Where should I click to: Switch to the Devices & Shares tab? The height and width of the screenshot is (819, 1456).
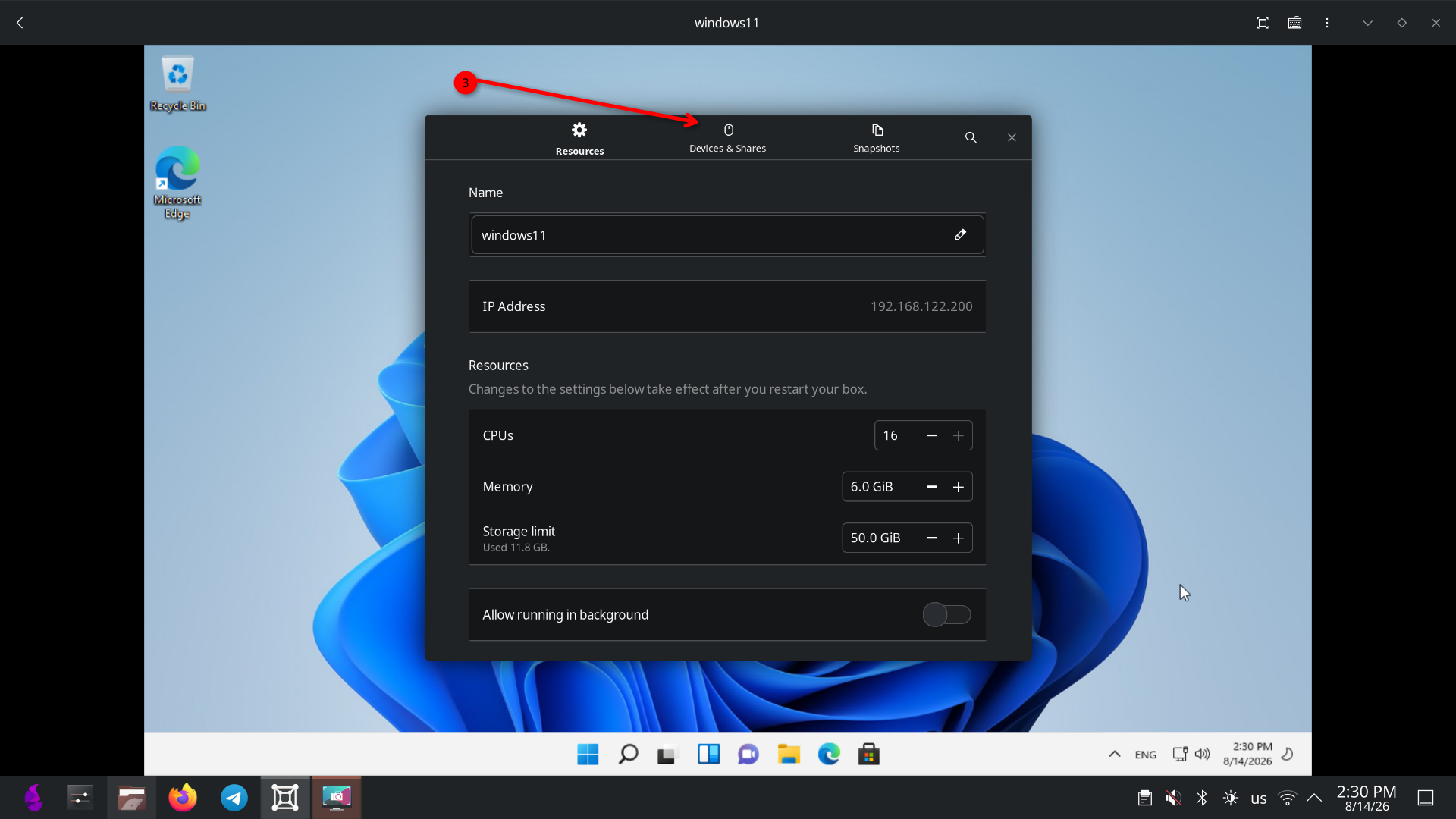point(727,138)
